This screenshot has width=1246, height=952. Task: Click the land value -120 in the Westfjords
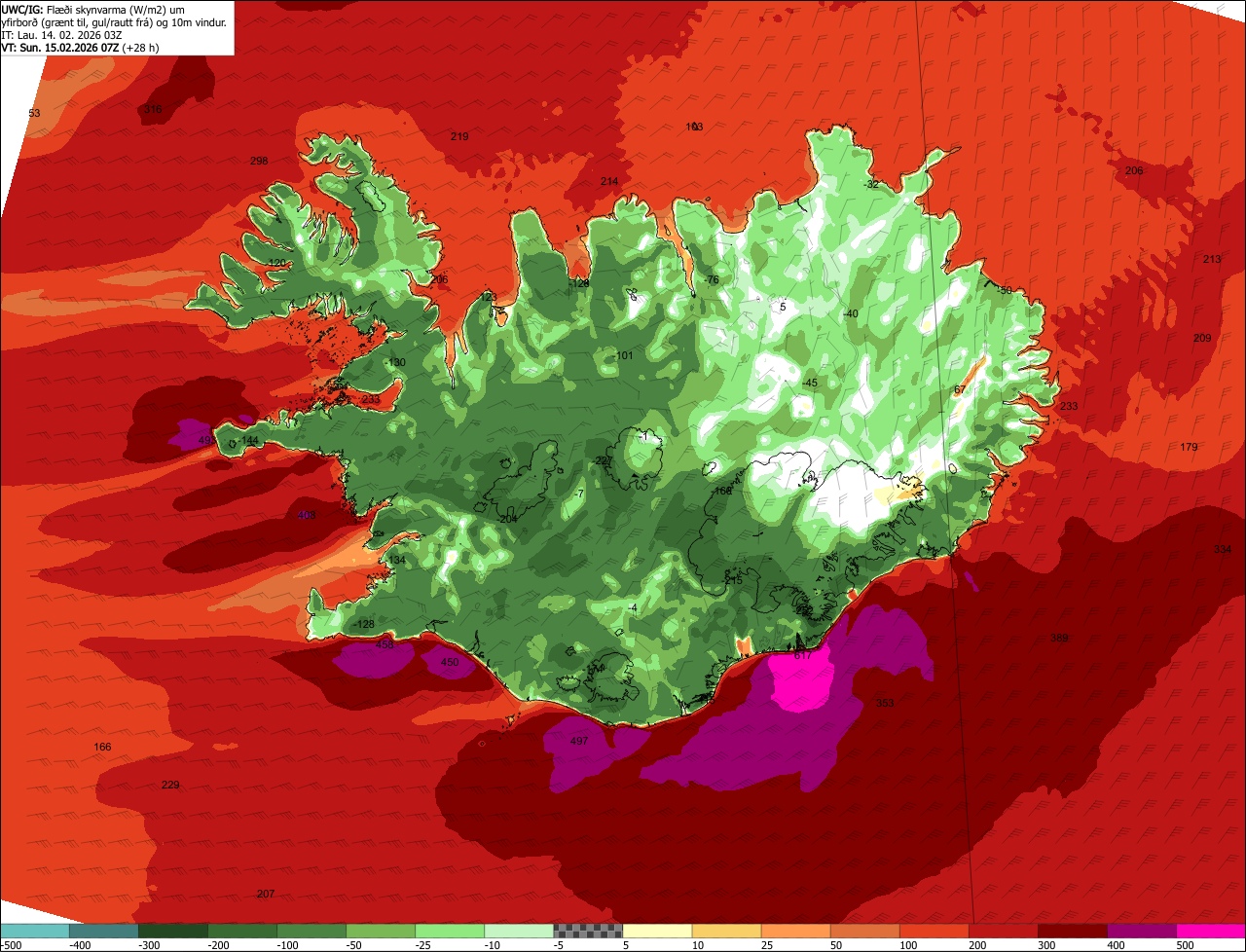point(276,263)
